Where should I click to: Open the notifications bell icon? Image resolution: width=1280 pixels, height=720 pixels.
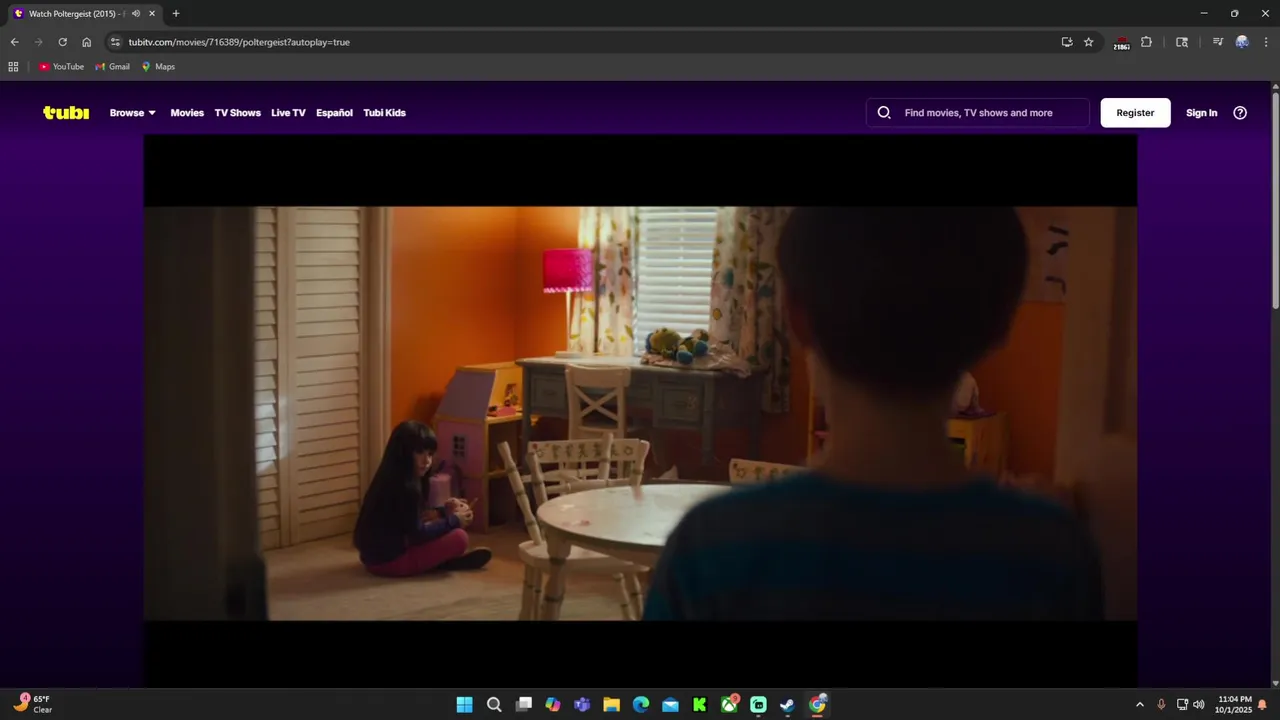[x=1262, y=705]
